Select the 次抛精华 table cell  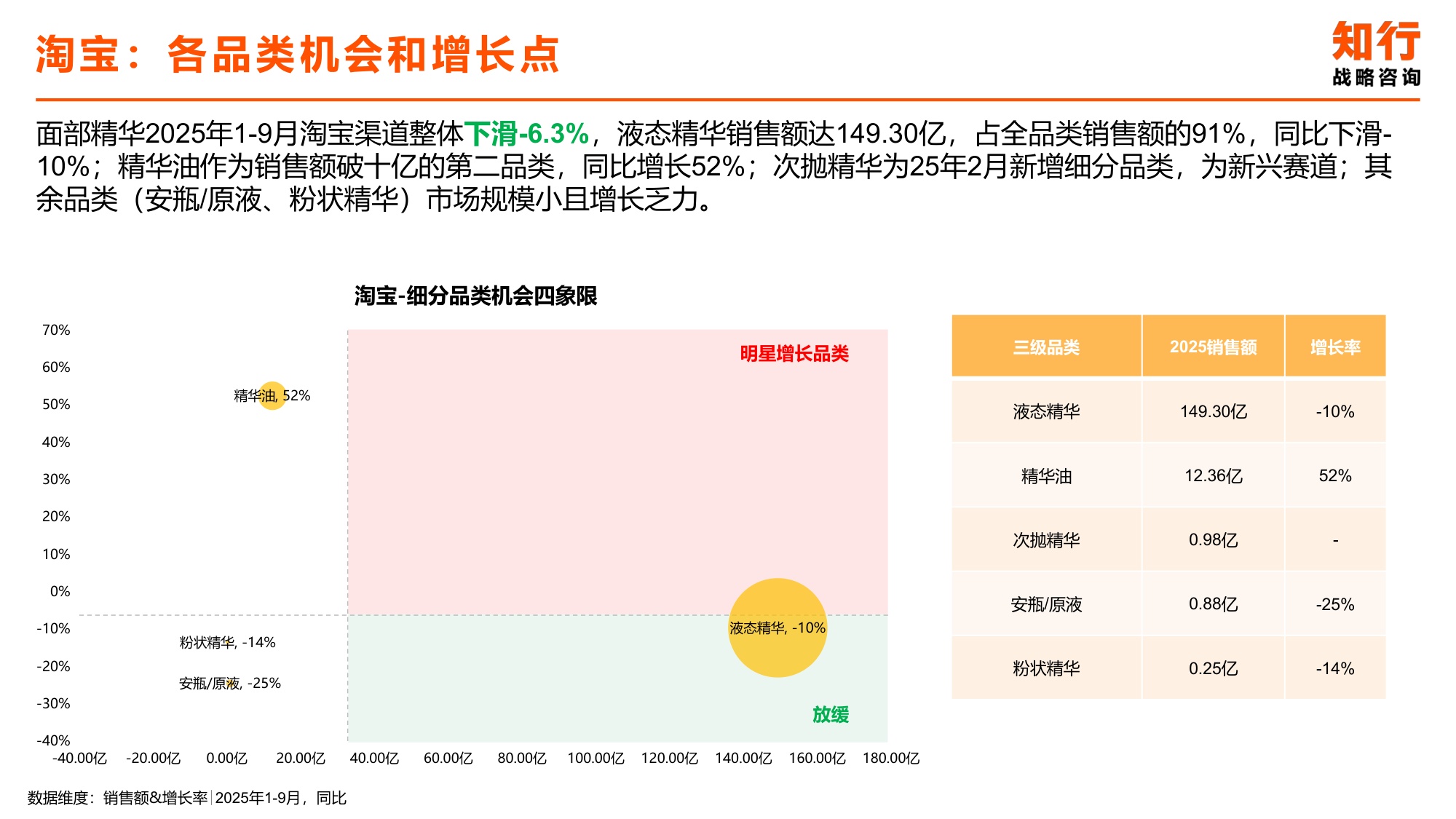pyautogui.click(x=1046, y=539)
